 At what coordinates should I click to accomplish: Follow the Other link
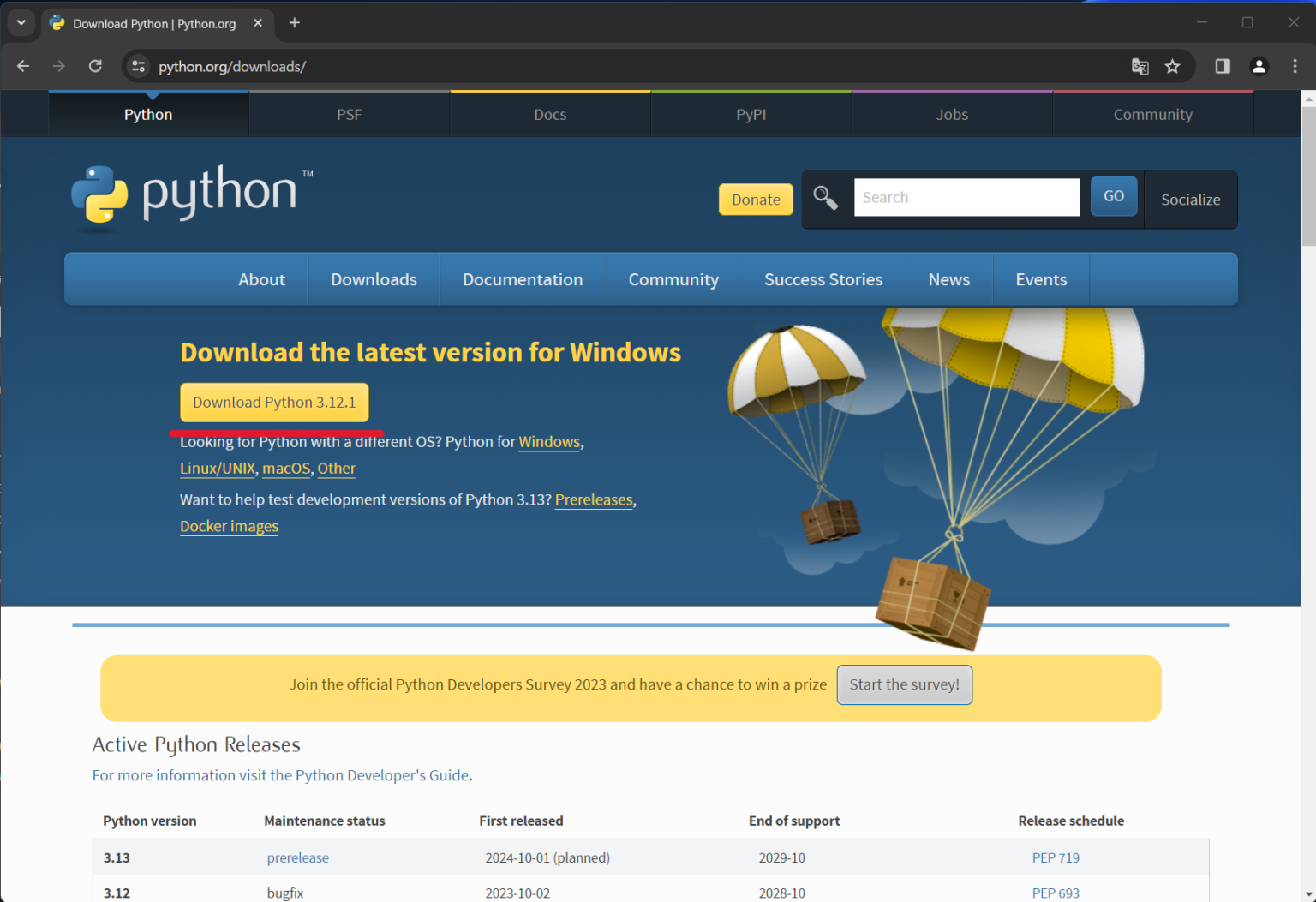(x=337, y=469)
